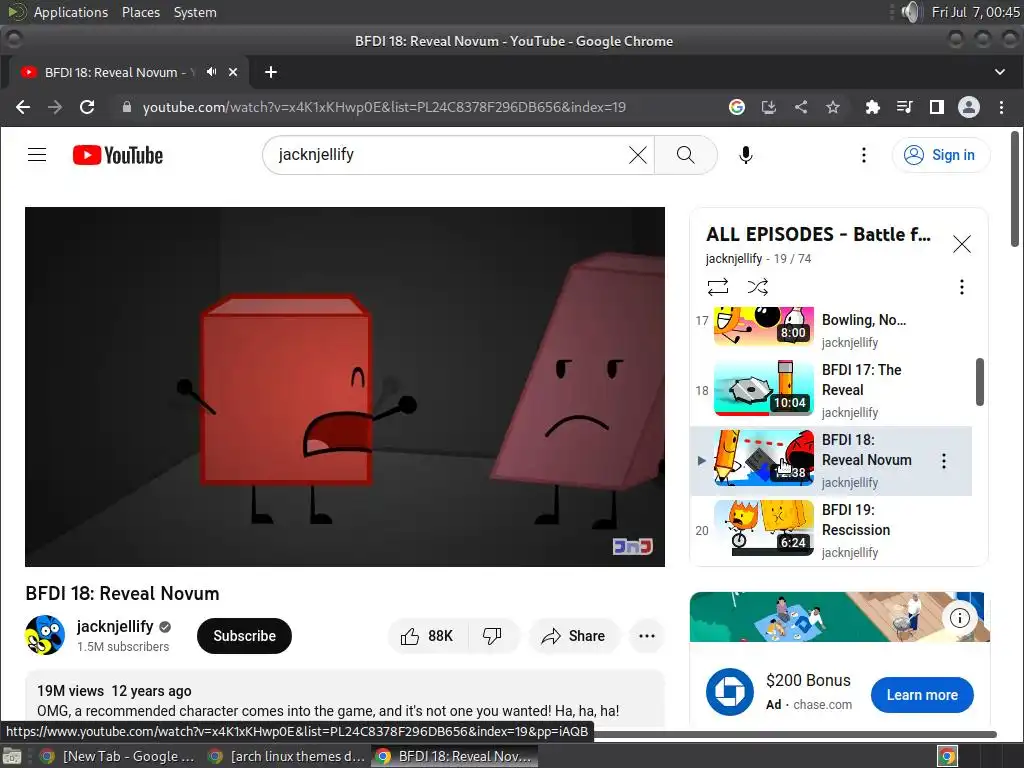This screenshot has width=1024, height=768.
Task: Click the clock Fri Jul 7, 00:45
Action: click(x=975, y=12)
